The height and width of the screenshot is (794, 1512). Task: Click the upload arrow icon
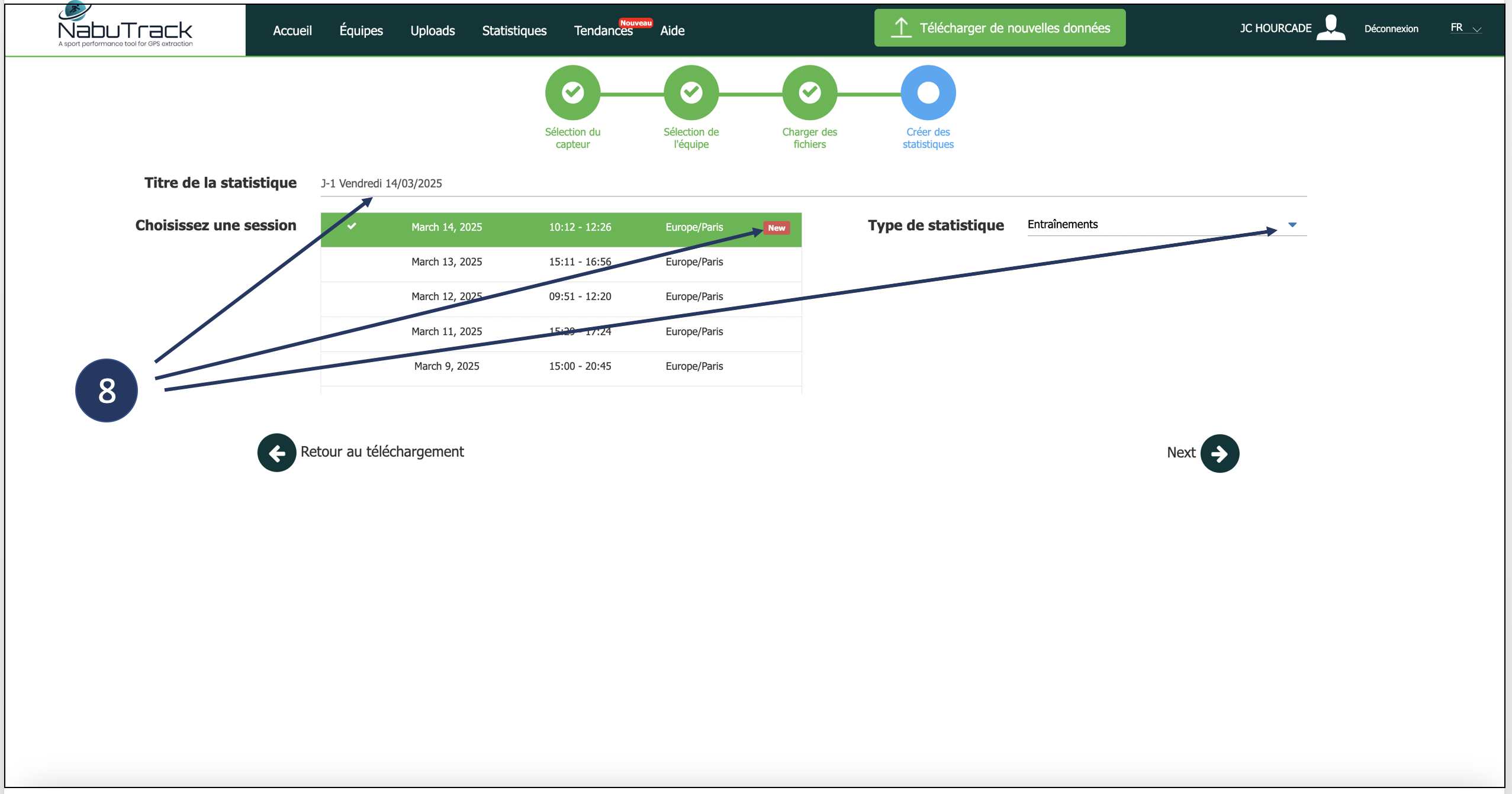[x=900, y=27]
